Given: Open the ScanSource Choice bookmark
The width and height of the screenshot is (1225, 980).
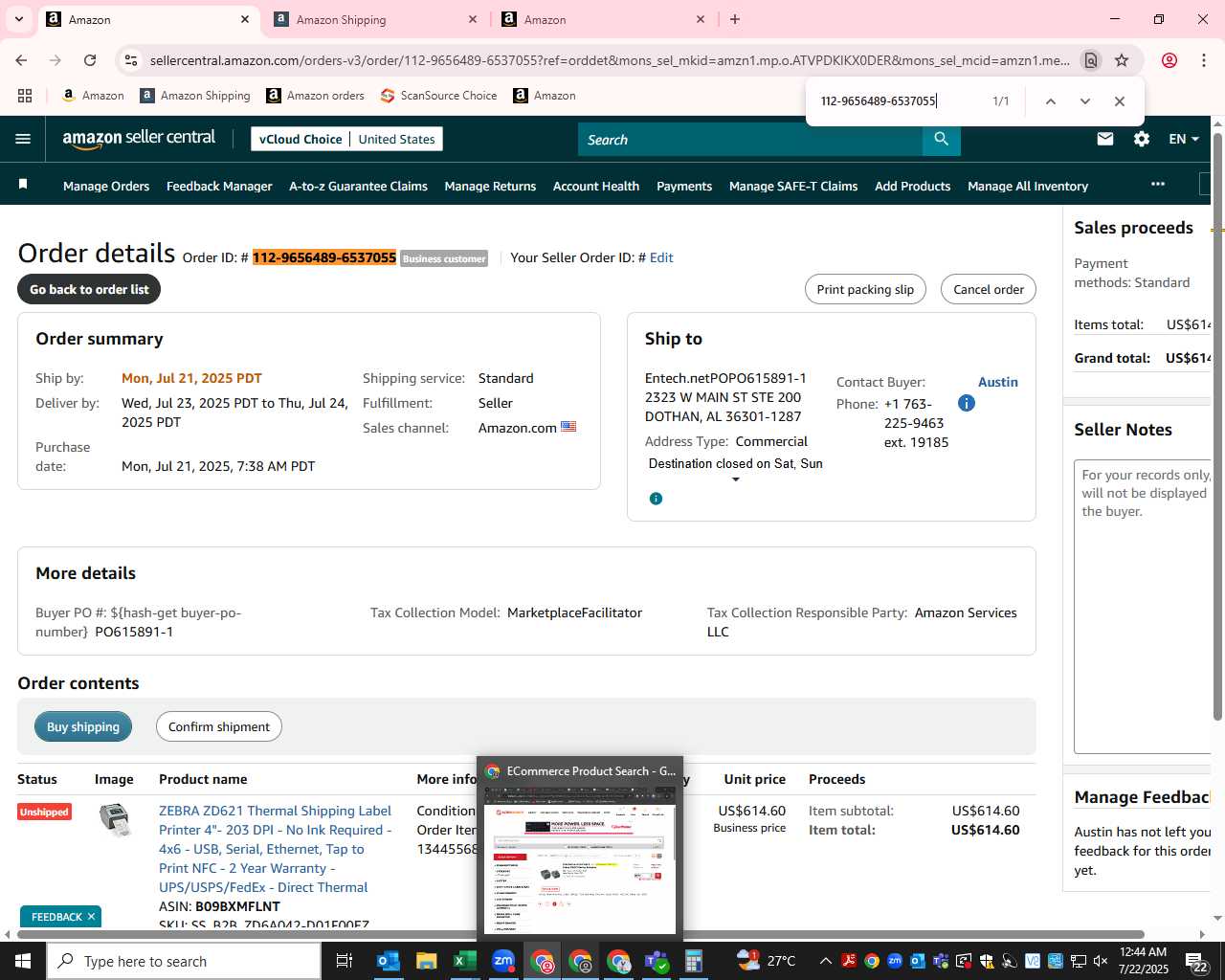Looking at the screenshot, I should tap(438, 96).
